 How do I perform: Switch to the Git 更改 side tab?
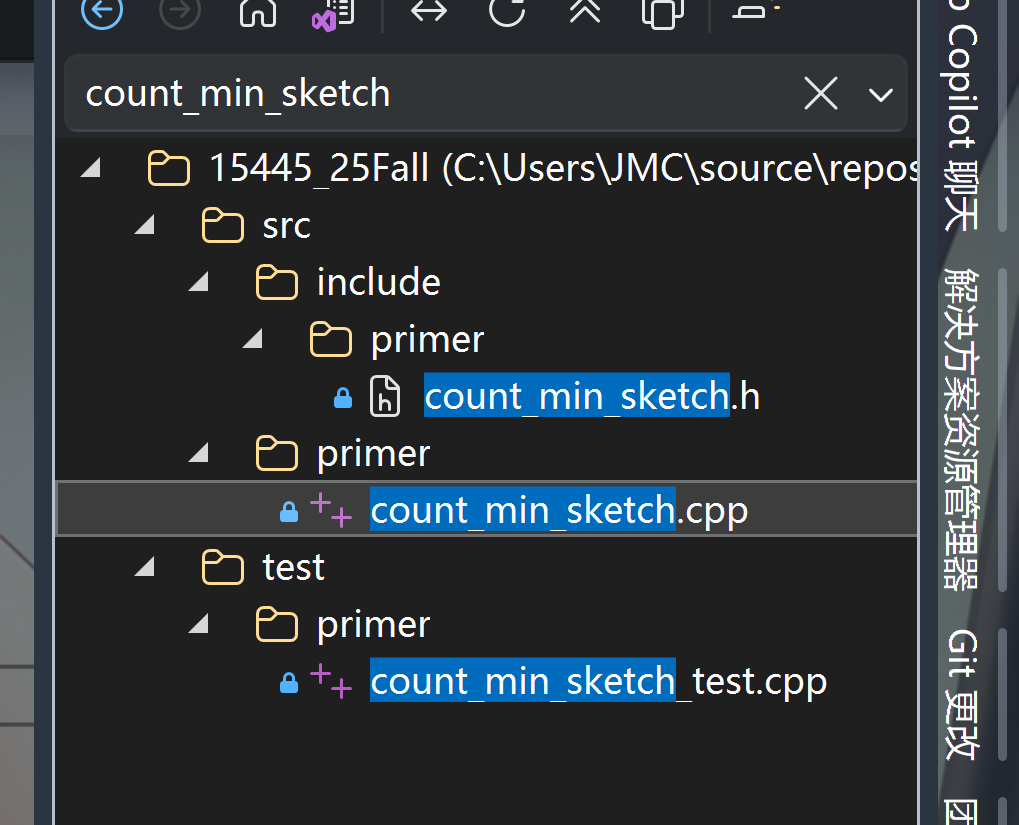click(x=961, y=694)
